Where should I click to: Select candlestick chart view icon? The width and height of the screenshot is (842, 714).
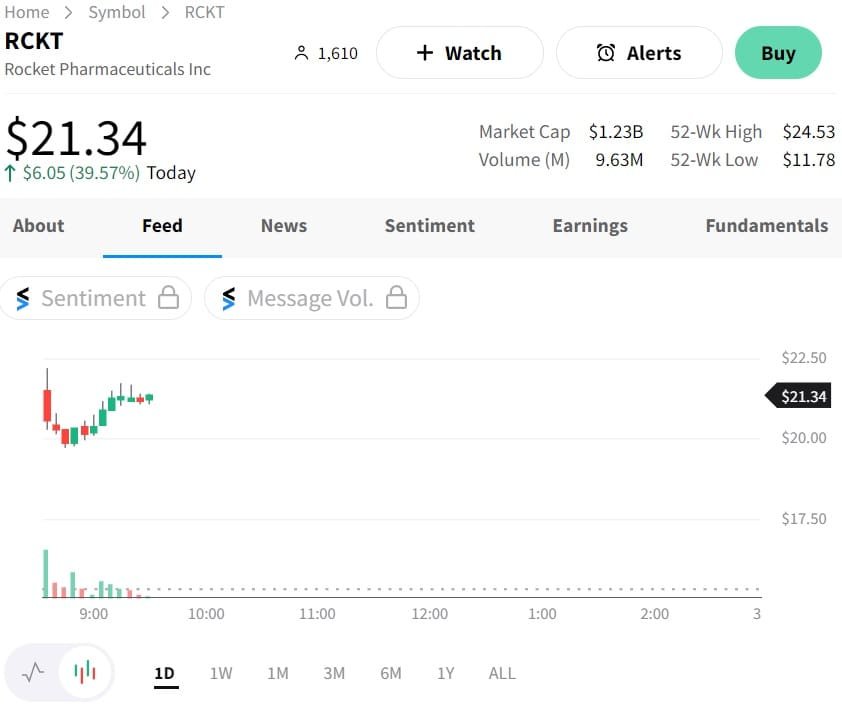tap(86, 672)
